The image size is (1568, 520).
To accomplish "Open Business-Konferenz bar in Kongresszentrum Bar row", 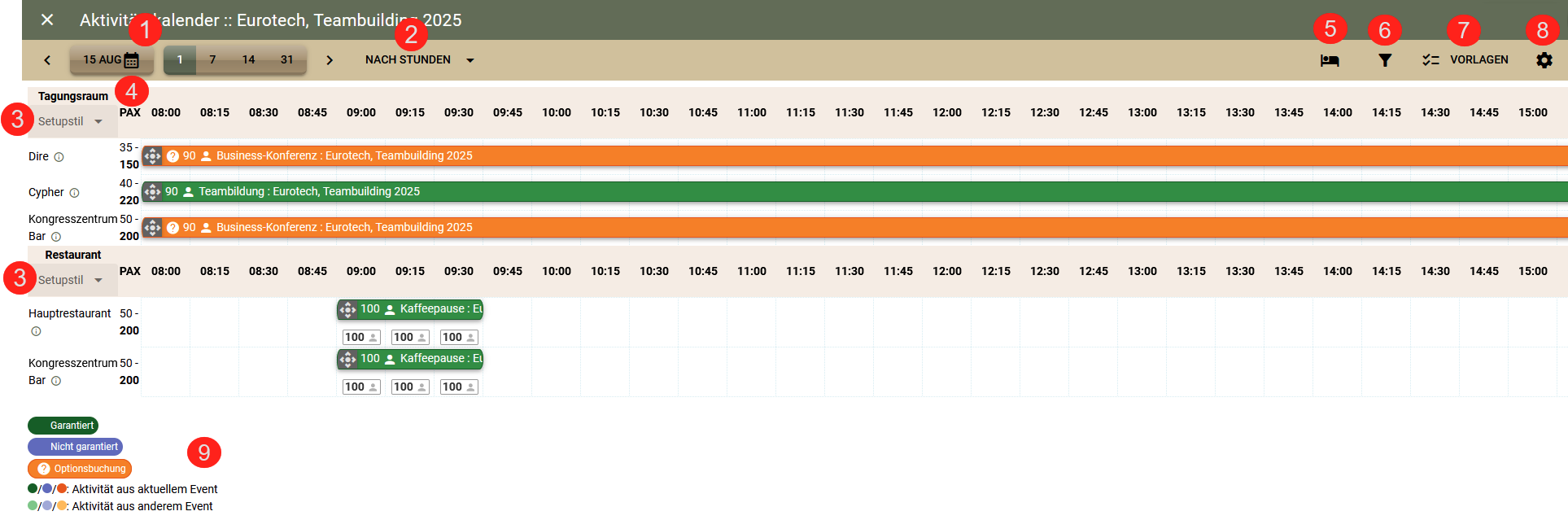I will click(x=854, y=227).
